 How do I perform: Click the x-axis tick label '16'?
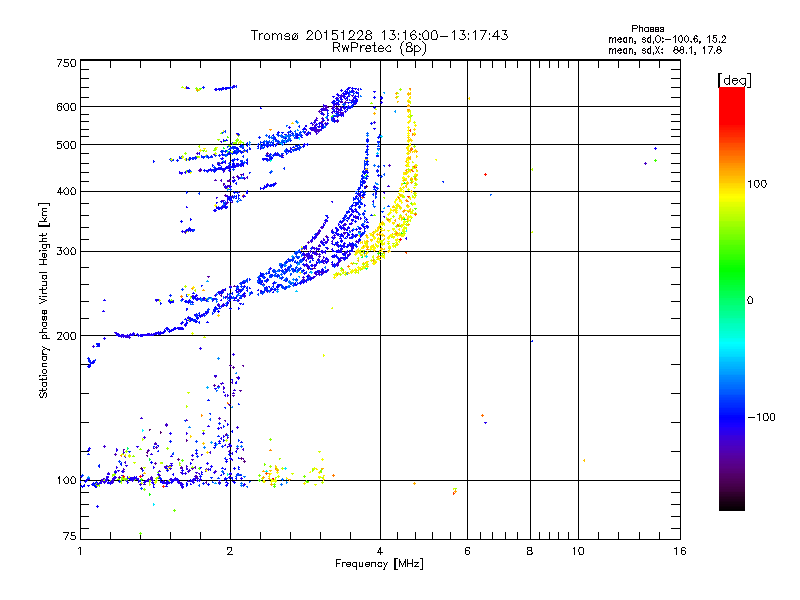tap(680, 551)
